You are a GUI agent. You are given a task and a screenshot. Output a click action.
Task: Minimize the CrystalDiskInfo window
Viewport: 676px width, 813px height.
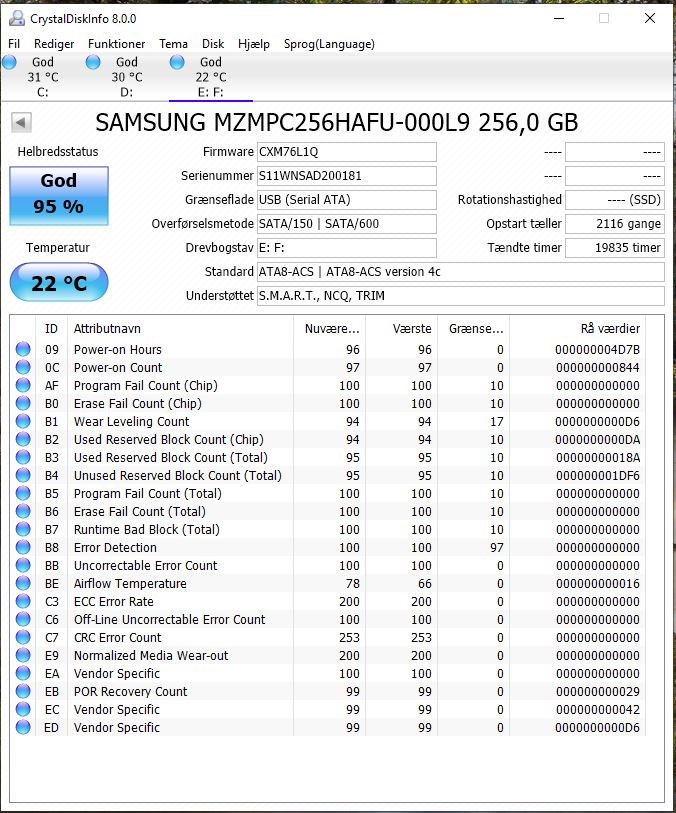(559, 19)
